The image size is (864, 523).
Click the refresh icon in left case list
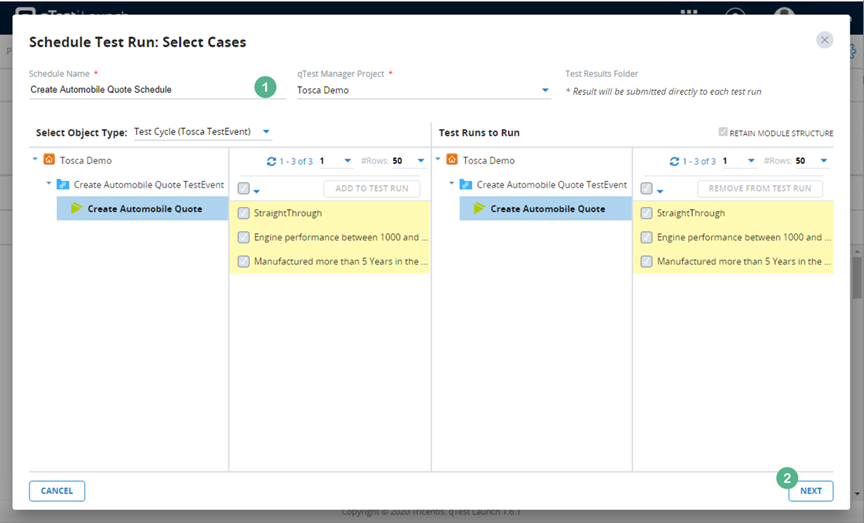coord(271,161)
